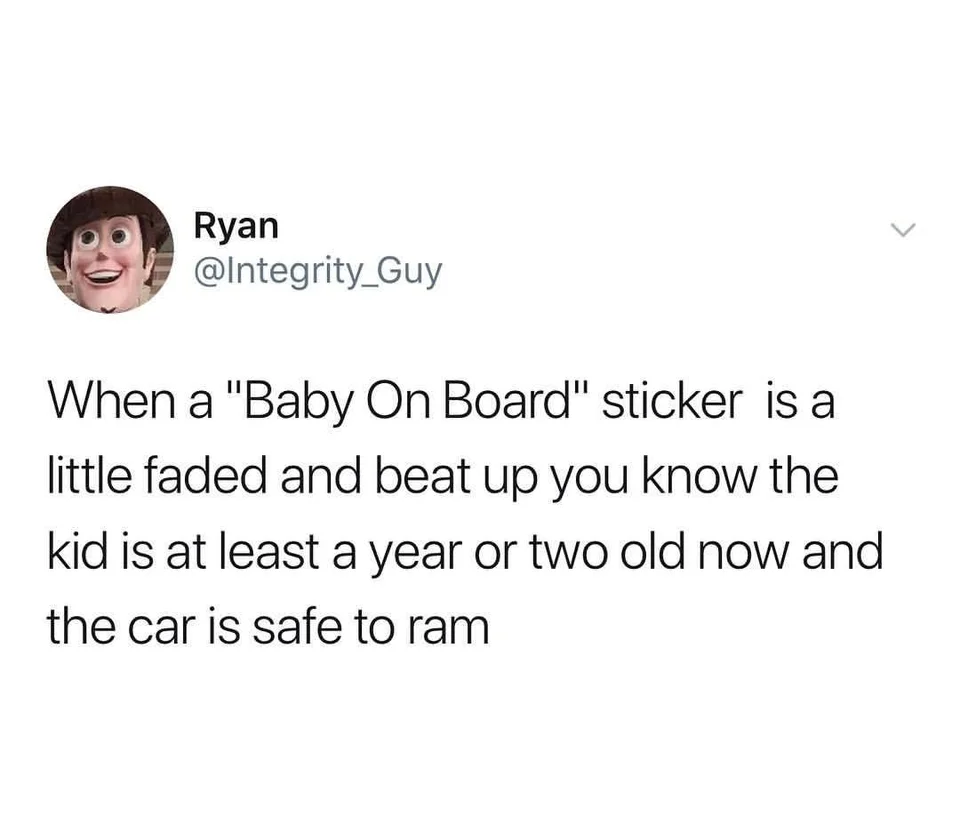Viewport: 960px width, 824px height.
Task: Click the word "kid" in the tweet
Action: tap(77, 550)
